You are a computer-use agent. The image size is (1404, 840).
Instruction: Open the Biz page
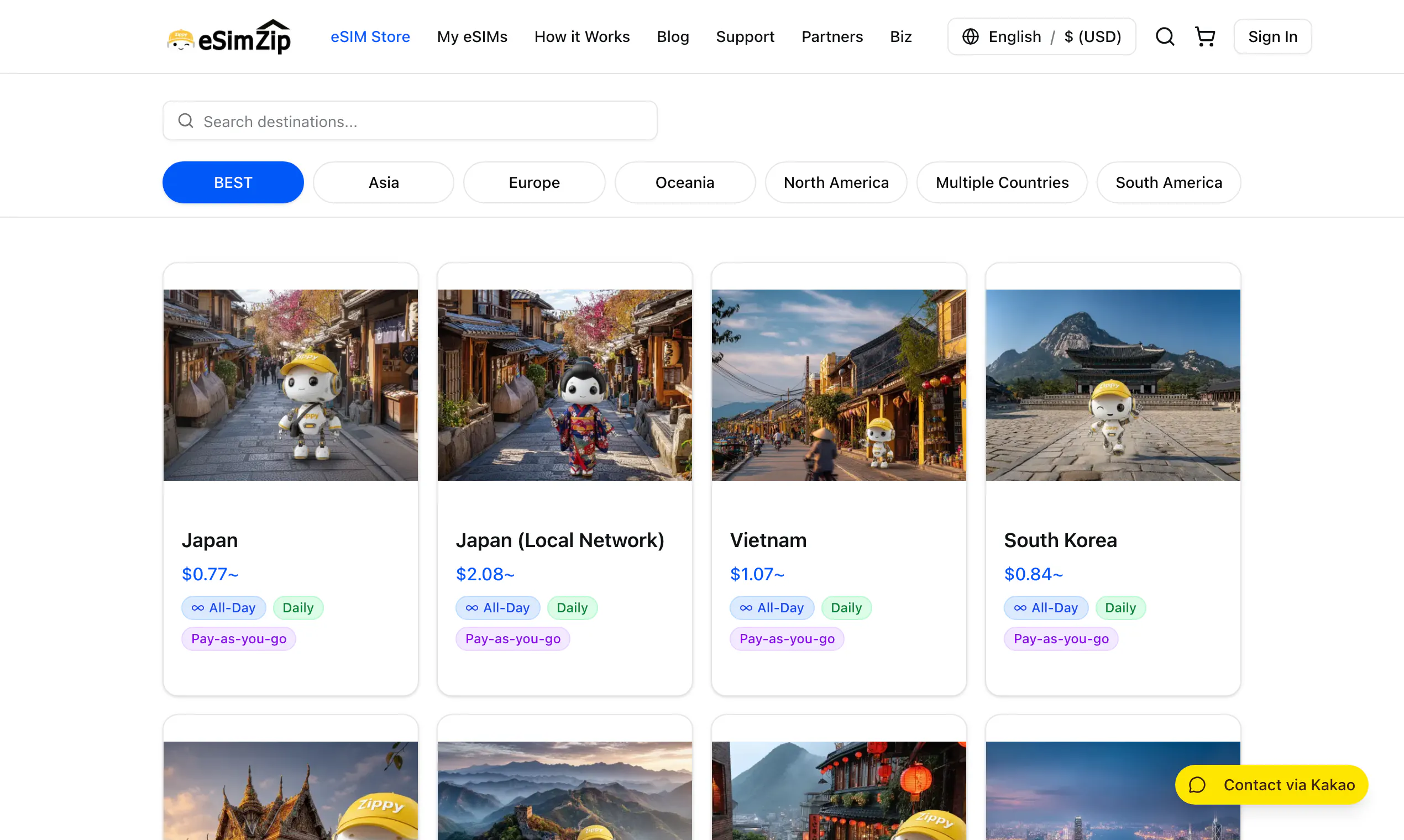(x=900, y=37)
